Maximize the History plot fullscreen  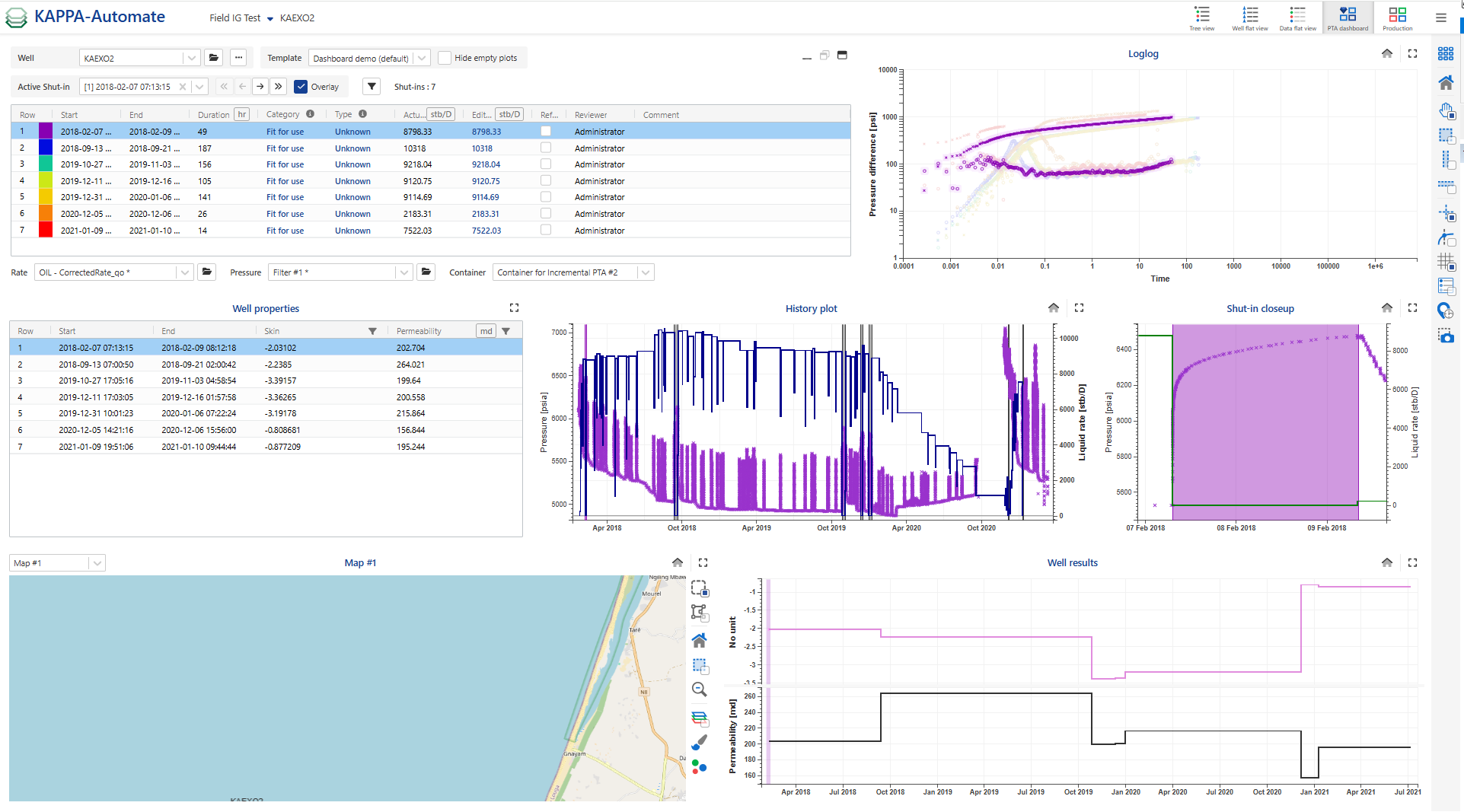[x=1079, y=308]
